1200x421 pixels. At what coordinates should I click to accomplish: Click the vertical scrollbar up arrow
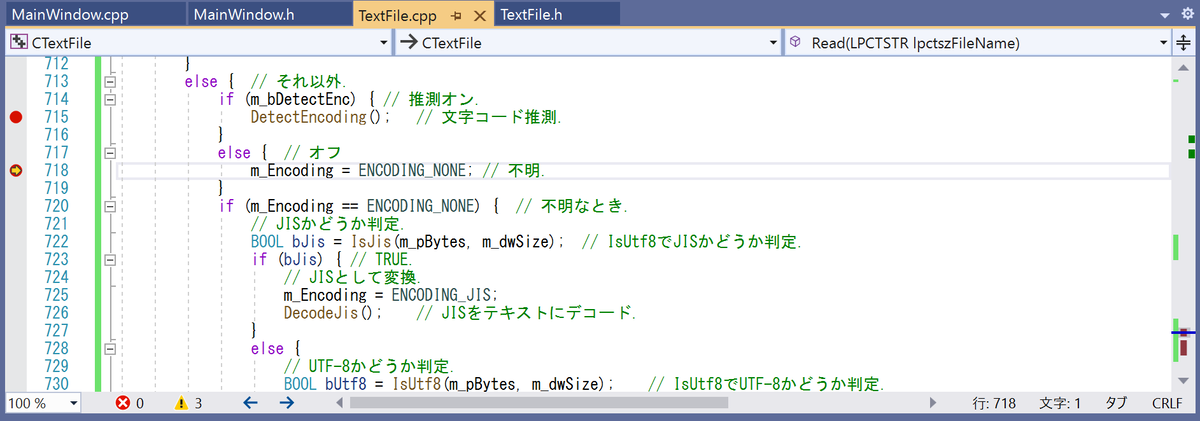click(1184, 65)
